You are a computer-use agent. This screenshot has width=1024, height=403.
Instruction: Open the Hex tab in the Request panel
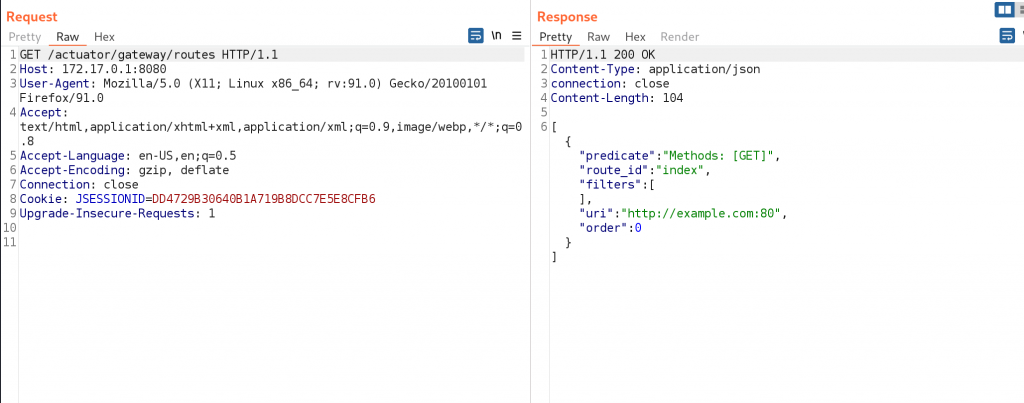coord(104,37)
